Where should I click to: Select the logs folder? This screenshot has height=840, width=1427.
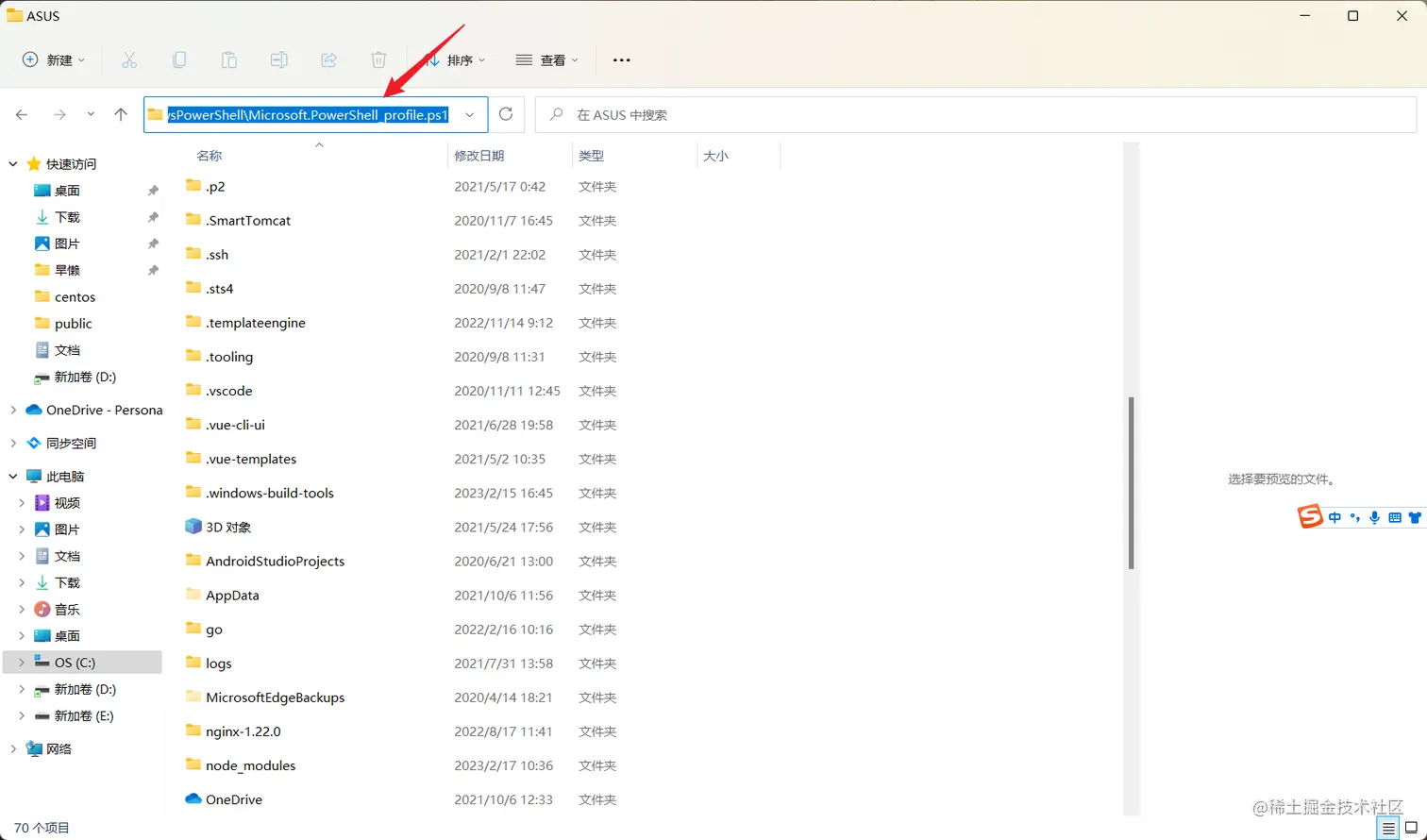pos(209,664)
